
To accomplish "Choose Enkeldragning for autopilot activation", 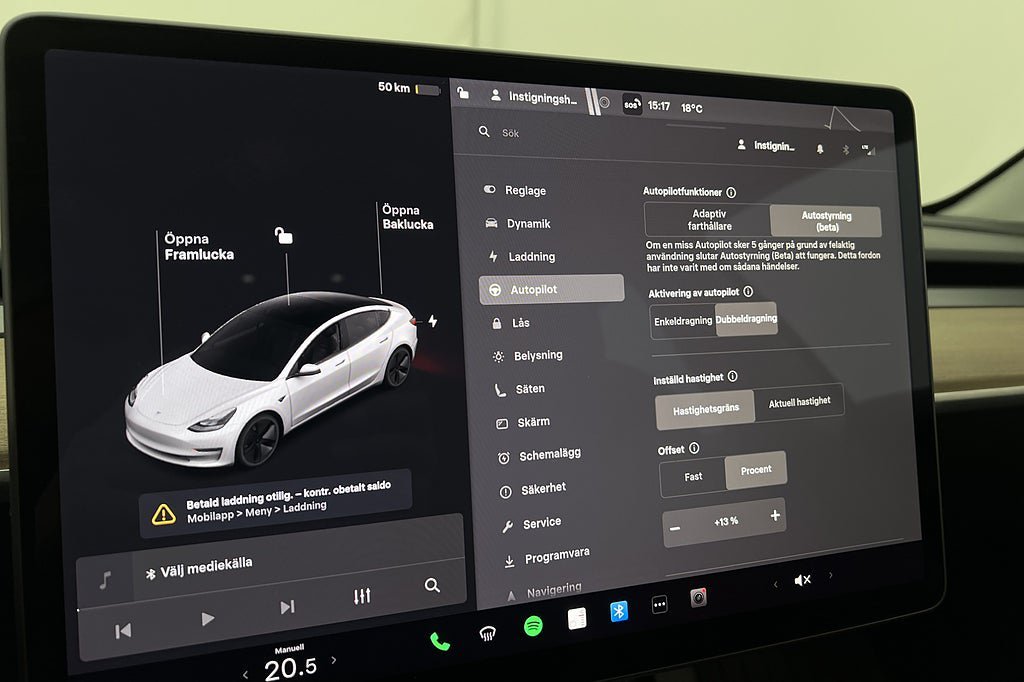I will coord(683,321).
